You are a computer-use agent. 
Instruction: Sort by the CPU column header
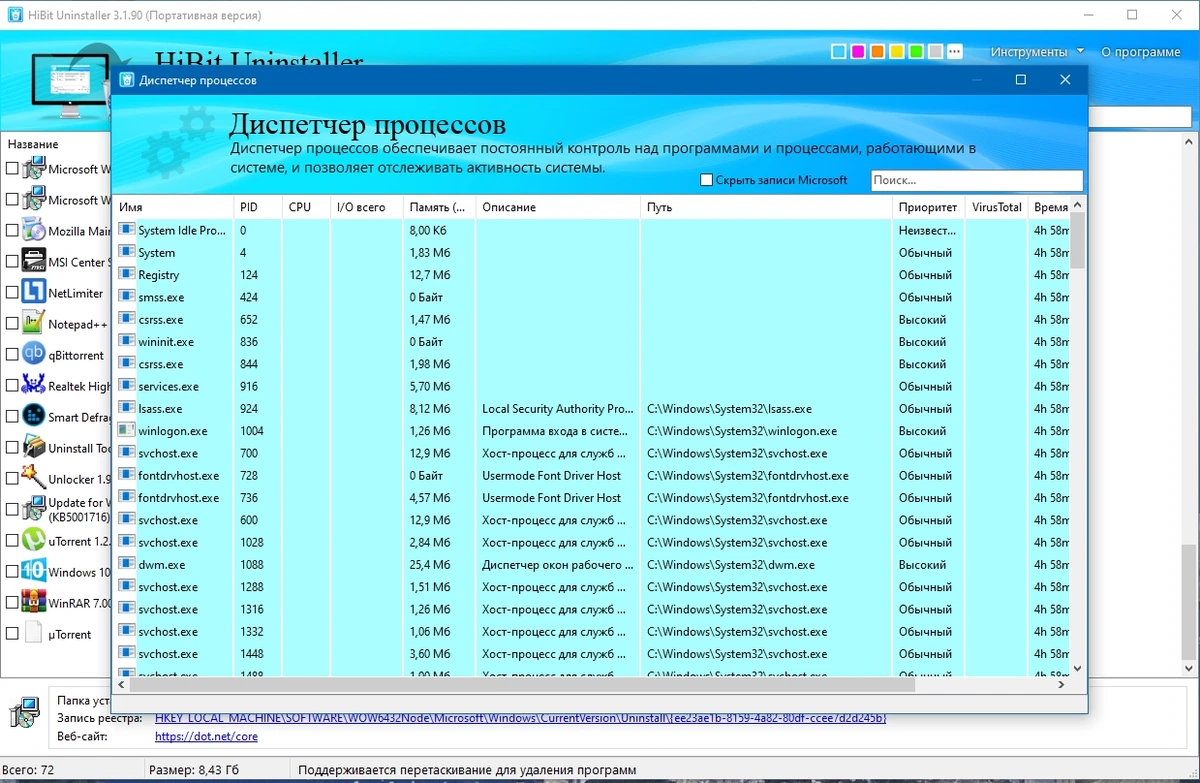306,207
